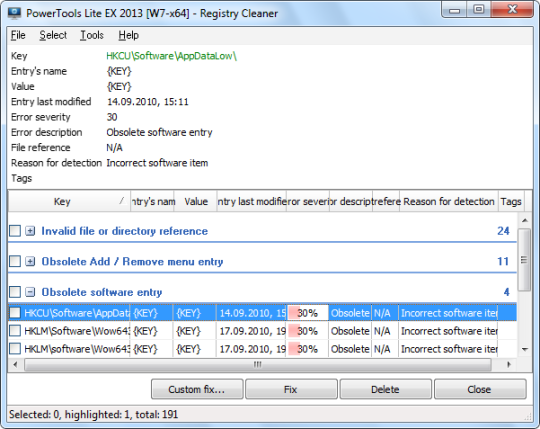Click the count 11 on Add / Remove group
This screenshot has height=429, width=540.
[503, 261]
